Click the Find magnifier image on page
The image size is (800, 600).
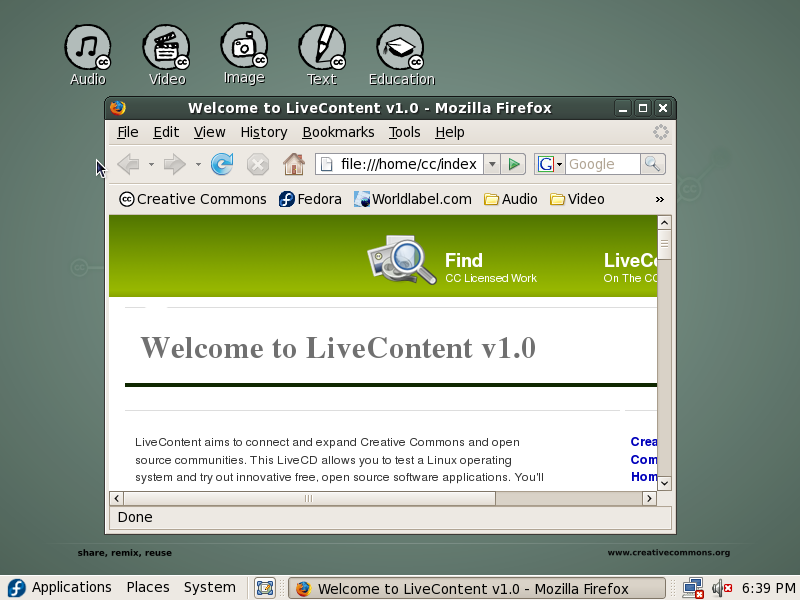(x=402, y=259)
